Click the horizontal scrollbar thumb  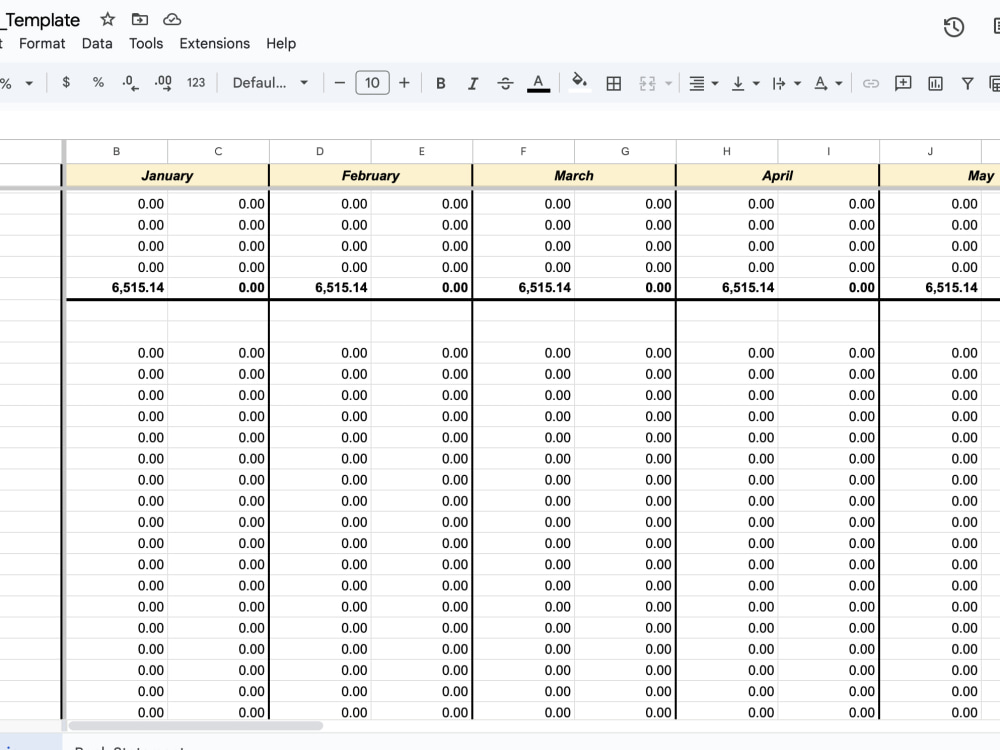point(196,726)
